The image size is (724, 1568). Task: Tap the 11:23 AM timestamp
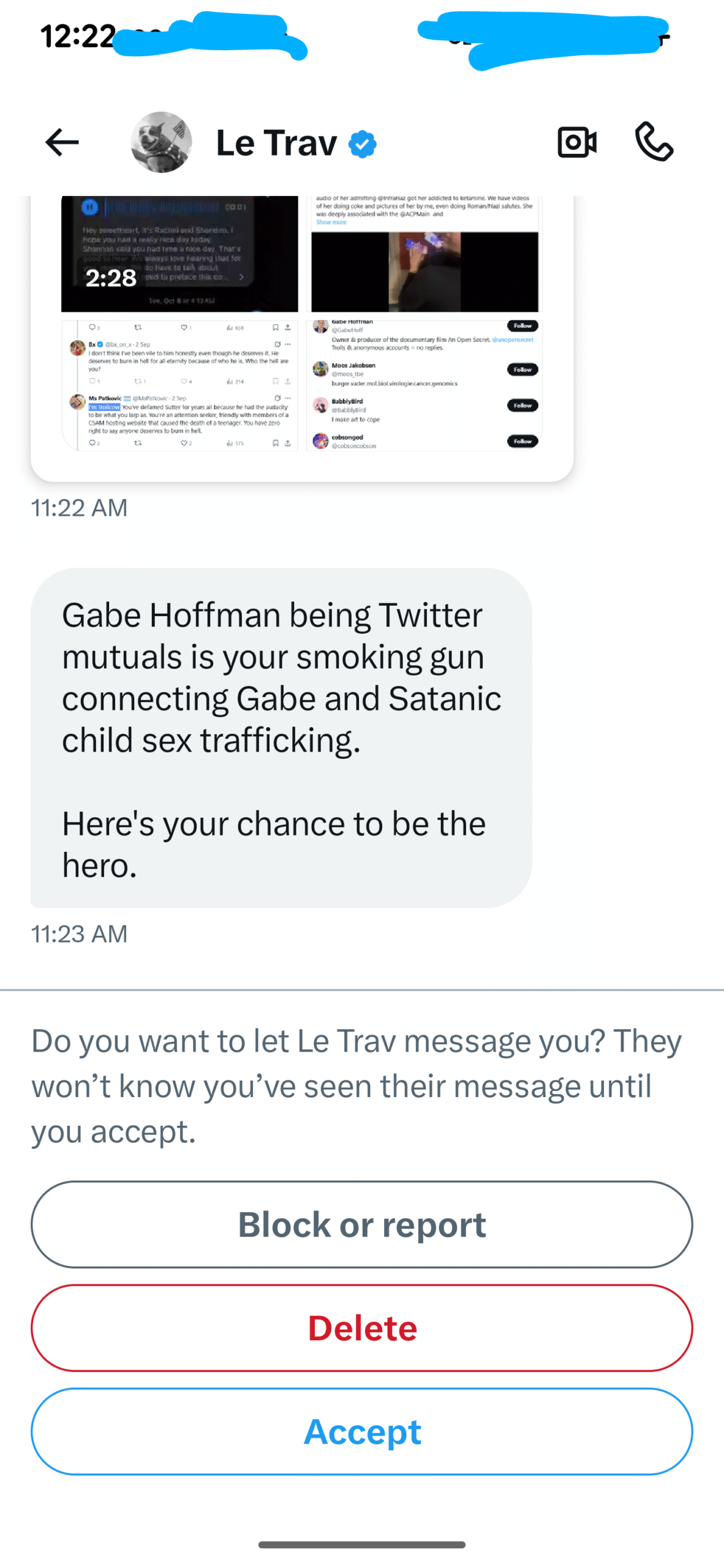80,934
